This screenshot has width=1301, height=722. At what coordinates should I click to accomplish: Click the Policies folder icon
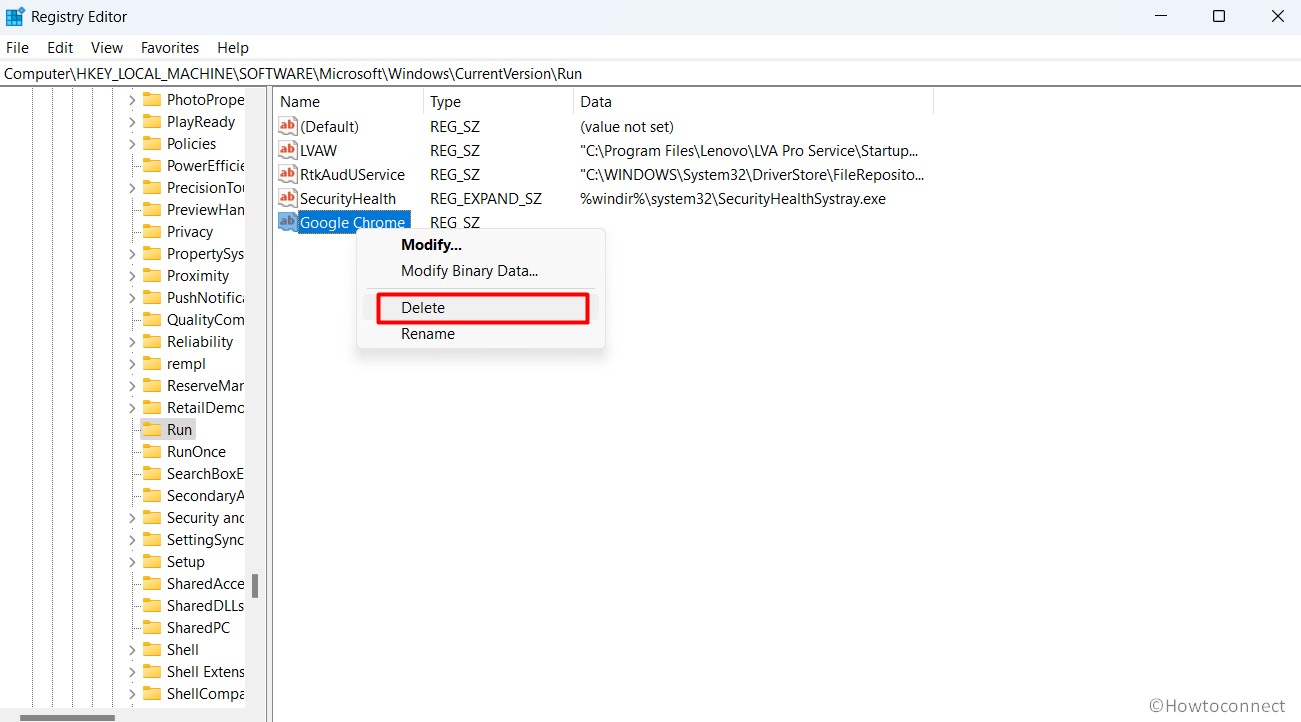coord(152,143)
